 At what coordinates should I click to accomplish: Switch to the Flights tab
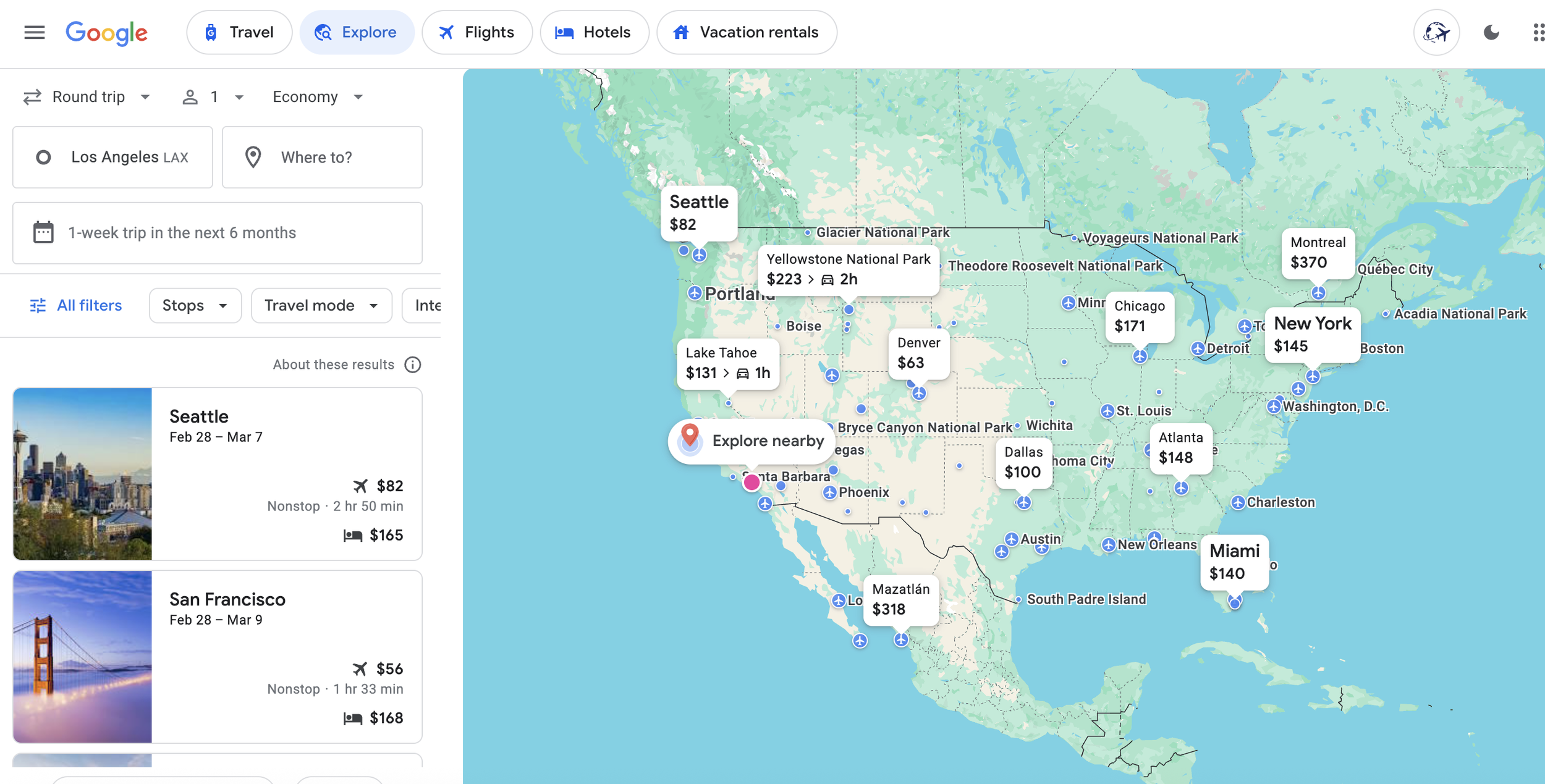coord(476,32)
